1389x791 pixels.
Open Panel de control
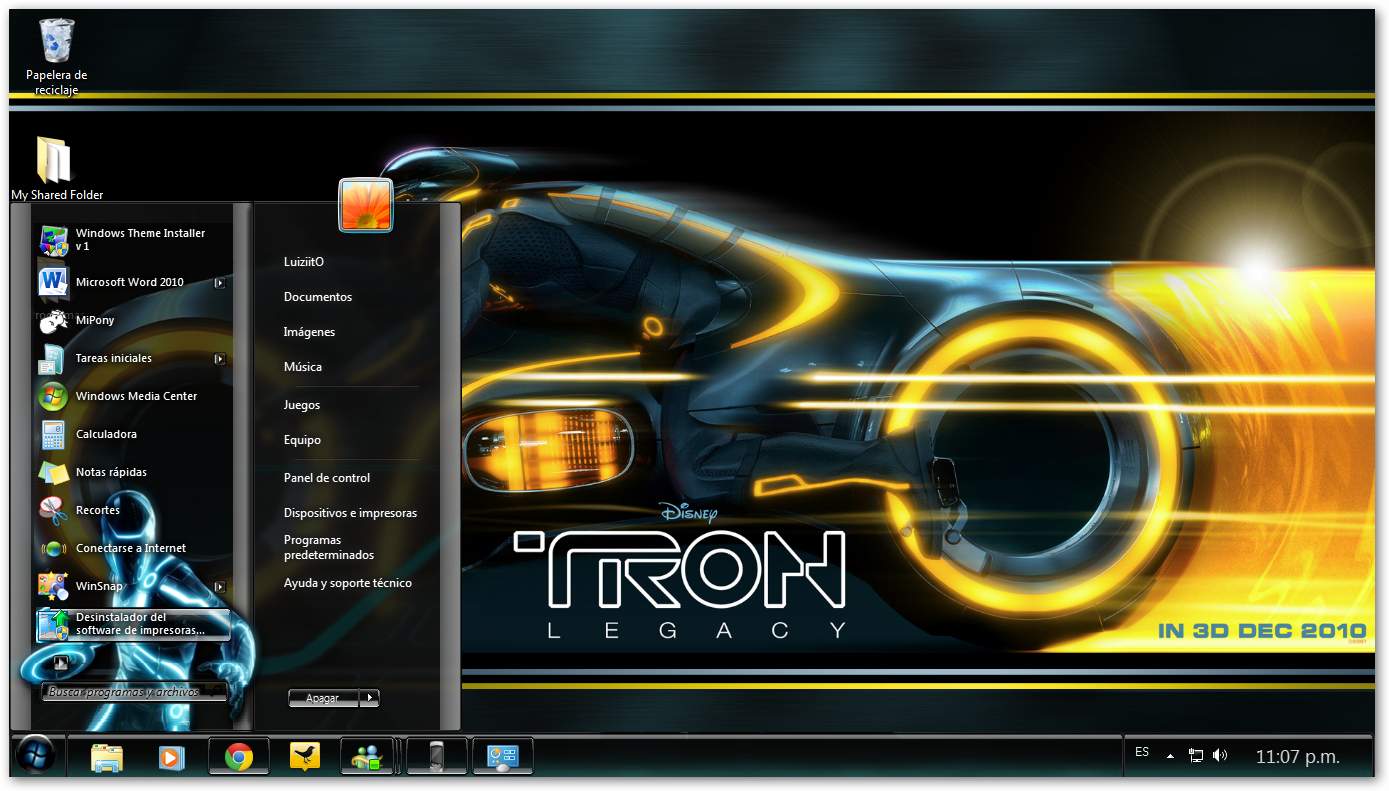tap(327, 478)
